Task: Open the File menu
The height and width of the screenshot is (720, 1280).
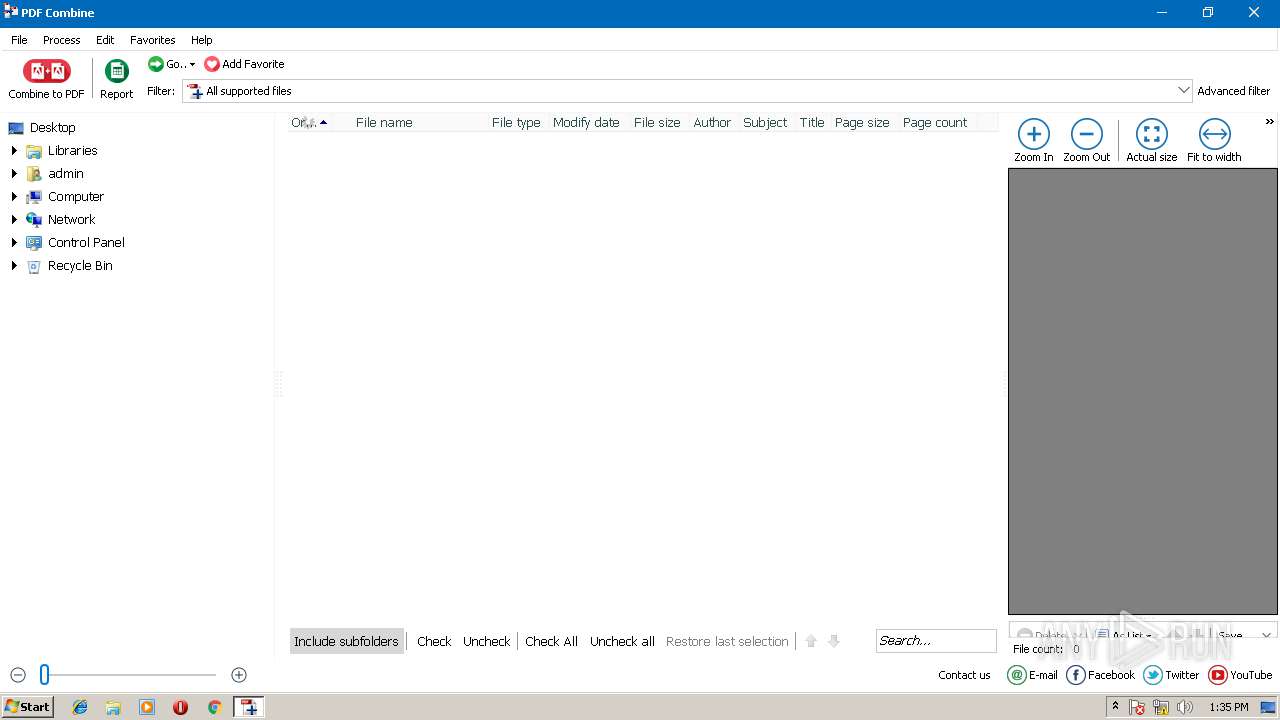Action: pos(19,40)
